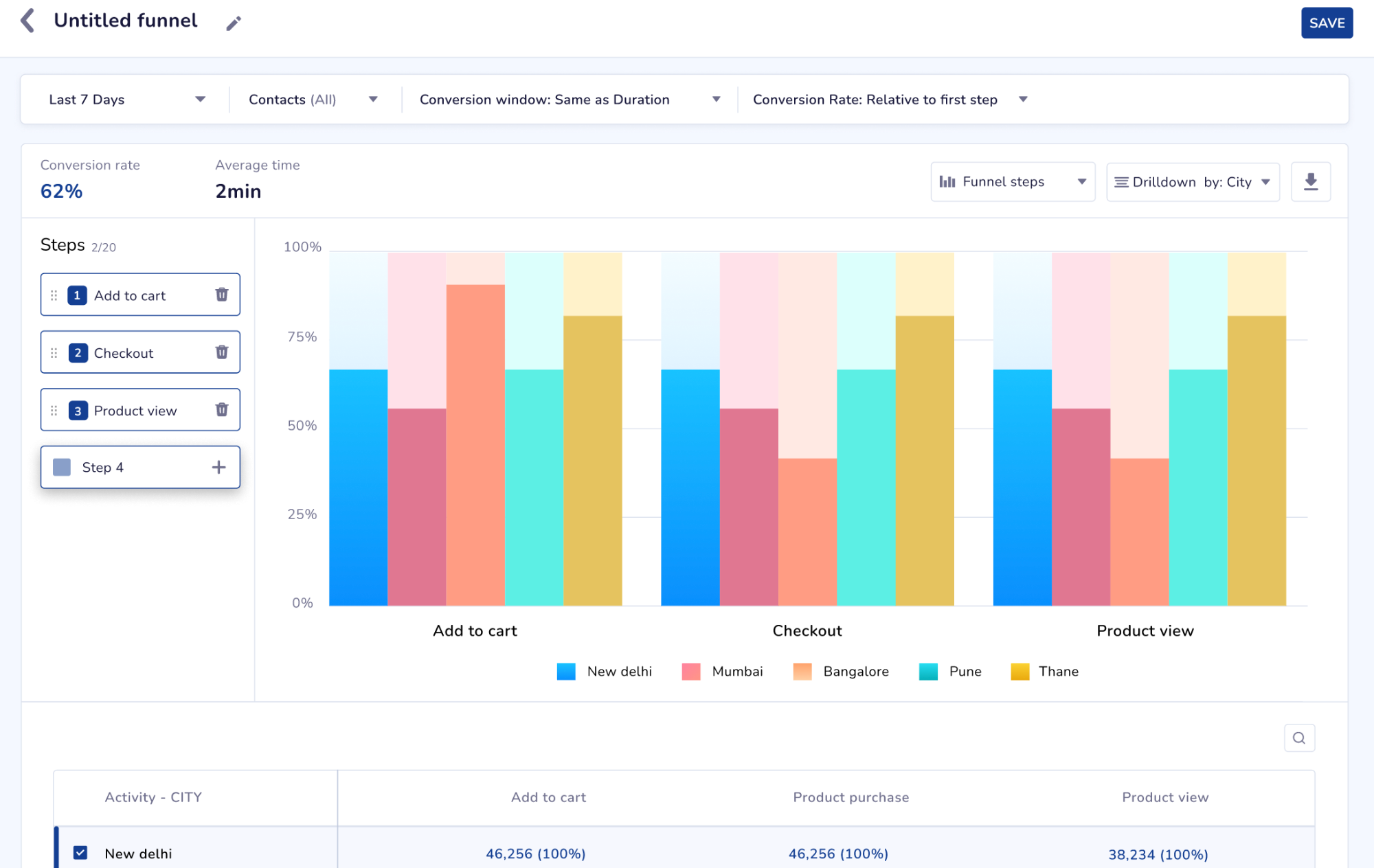The height and width of the screenshot is (868, 1374).
Task: Select the Add to cart step card
Action: click(140, 295)
